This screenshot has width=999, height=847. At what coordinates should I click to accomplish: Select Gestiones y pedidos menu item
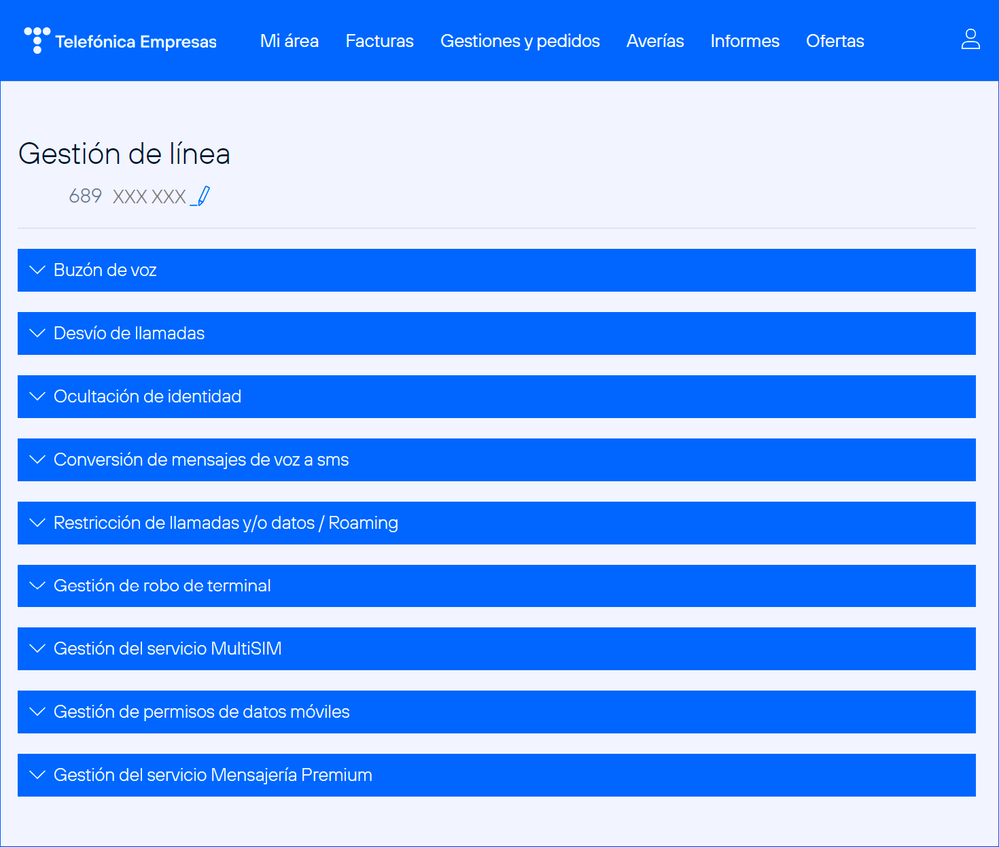pos(520,41)
